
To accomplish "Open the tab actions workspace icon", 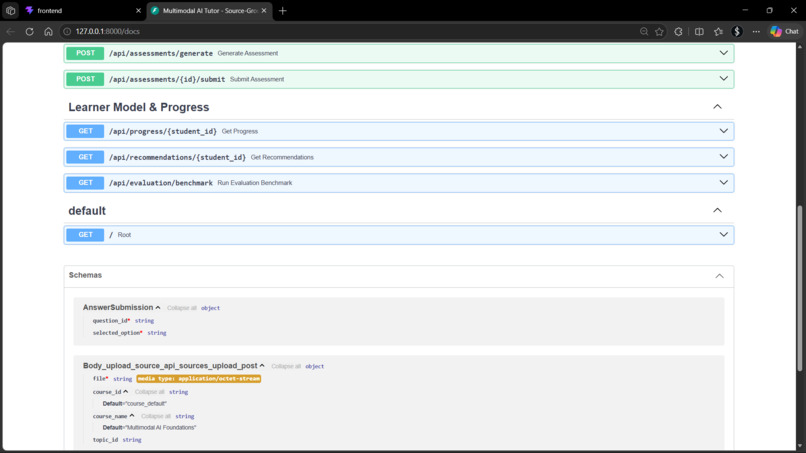I will click(x=10, y=10).
